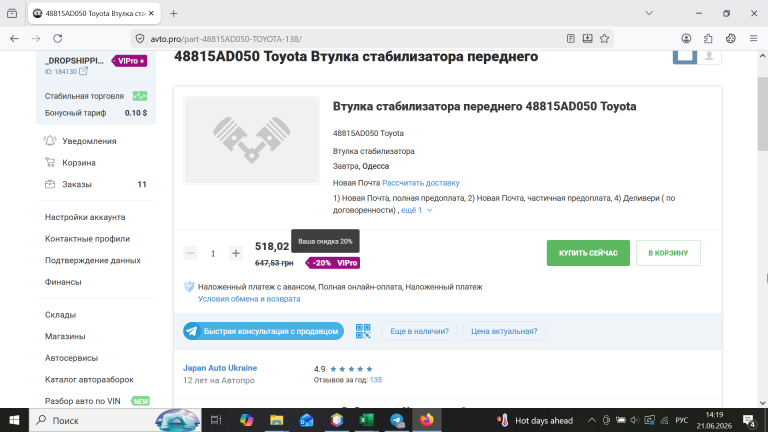
Task: Toggle reader view in address bar
Action: pos(571,39)
